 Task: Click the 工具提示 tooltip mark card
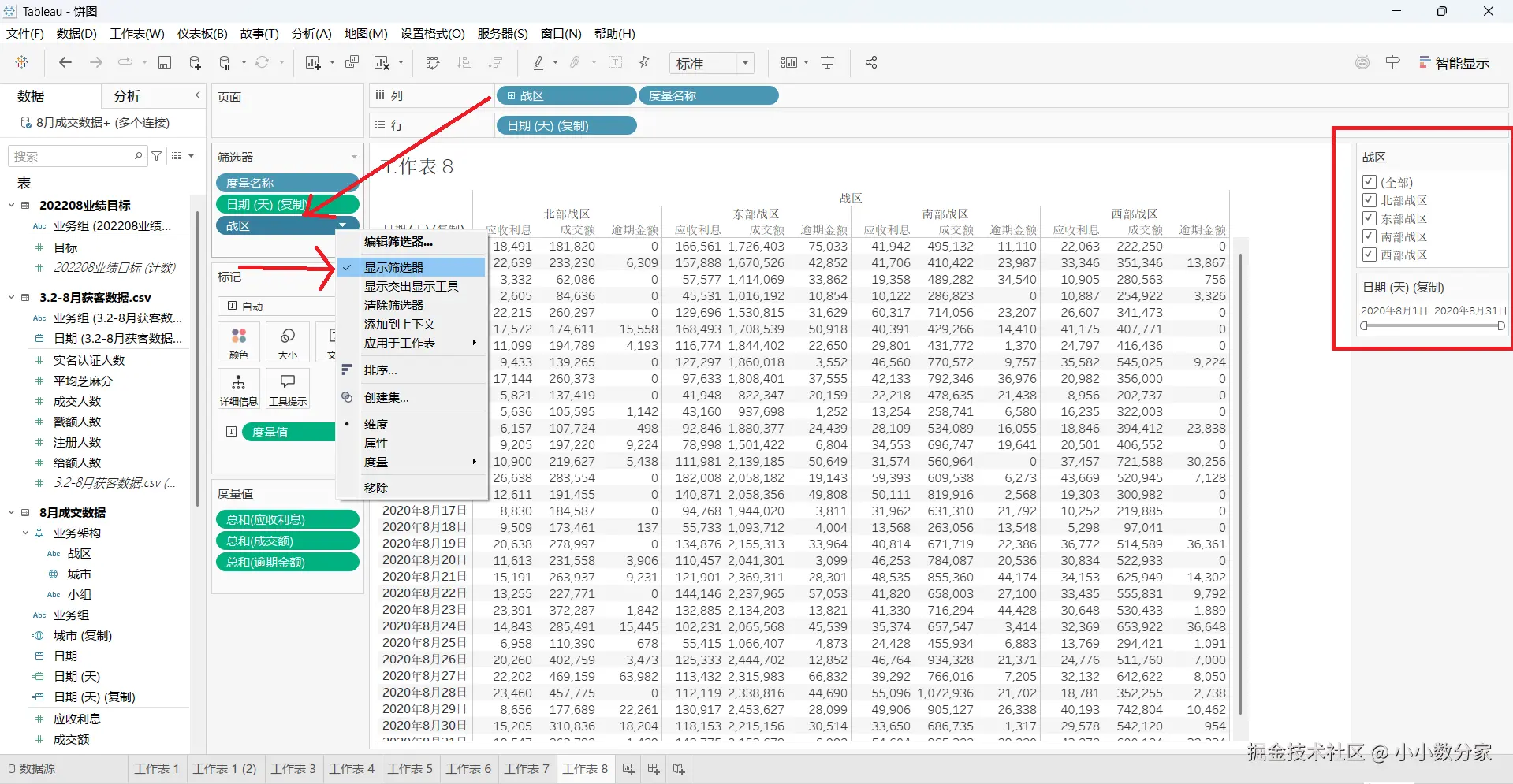point(288,389)
